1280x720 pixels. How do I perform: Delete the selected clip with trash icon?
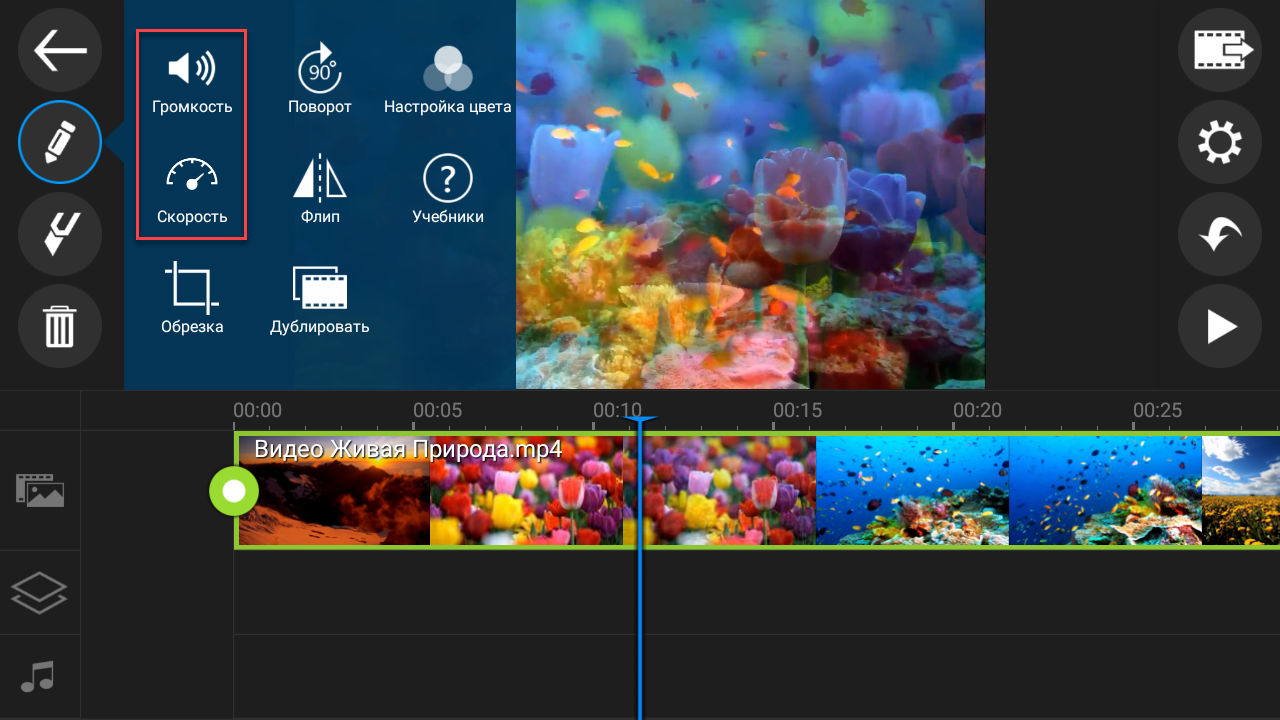click(x=60, y=327)
